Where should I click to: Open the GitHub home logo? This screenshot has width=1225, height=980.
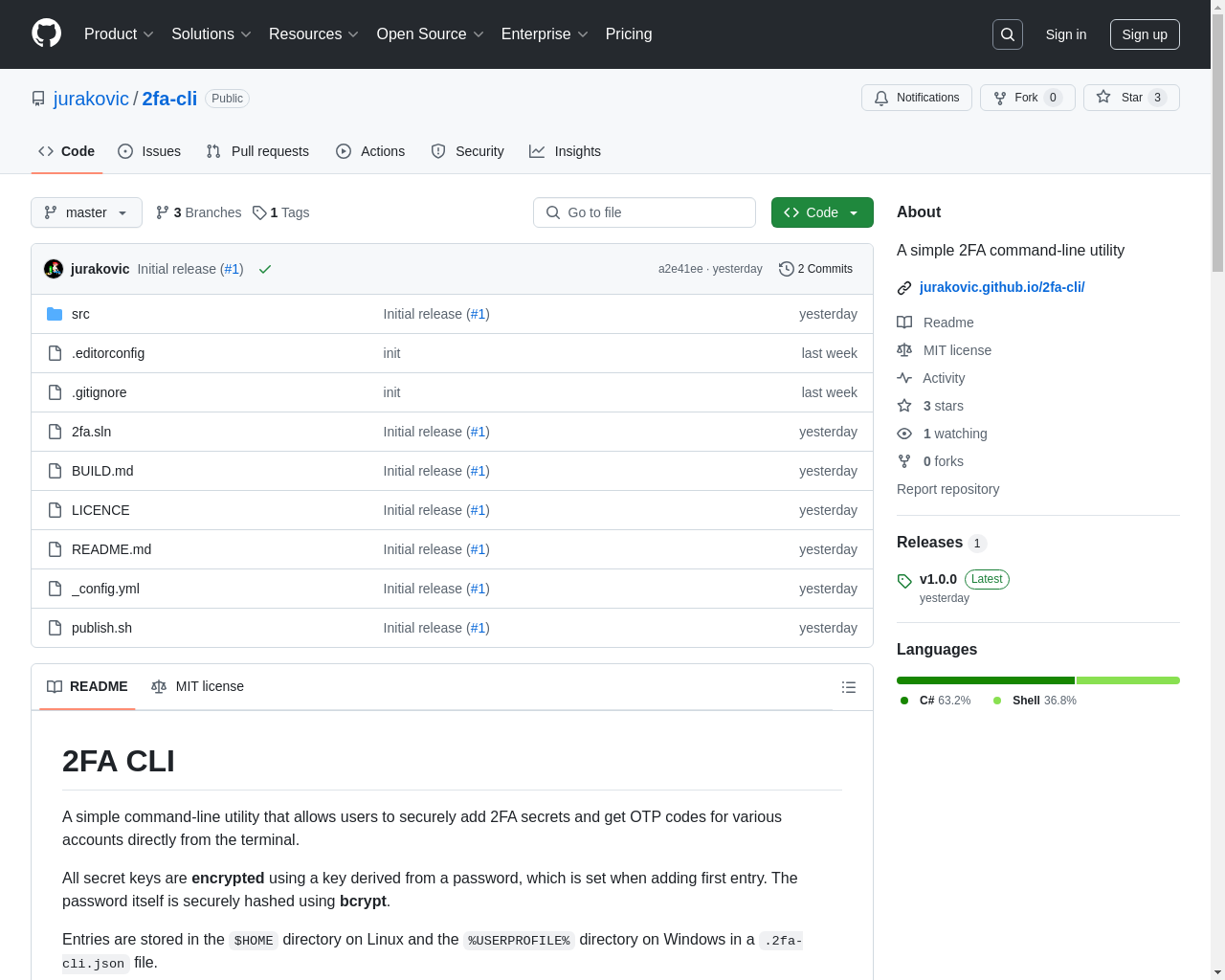click(47, 33)
